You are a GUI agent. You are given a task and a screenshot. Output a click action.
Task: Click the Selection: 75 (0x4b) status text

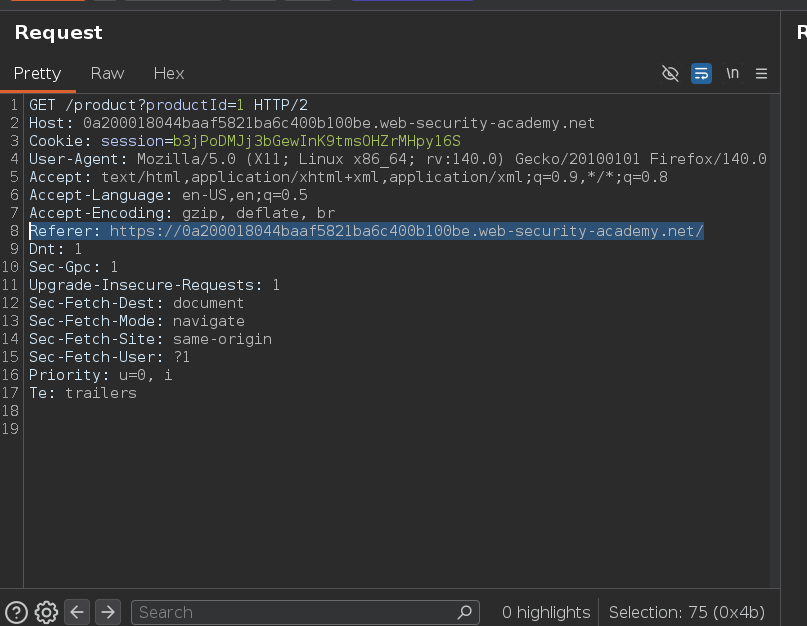click(x=687, y=612)
